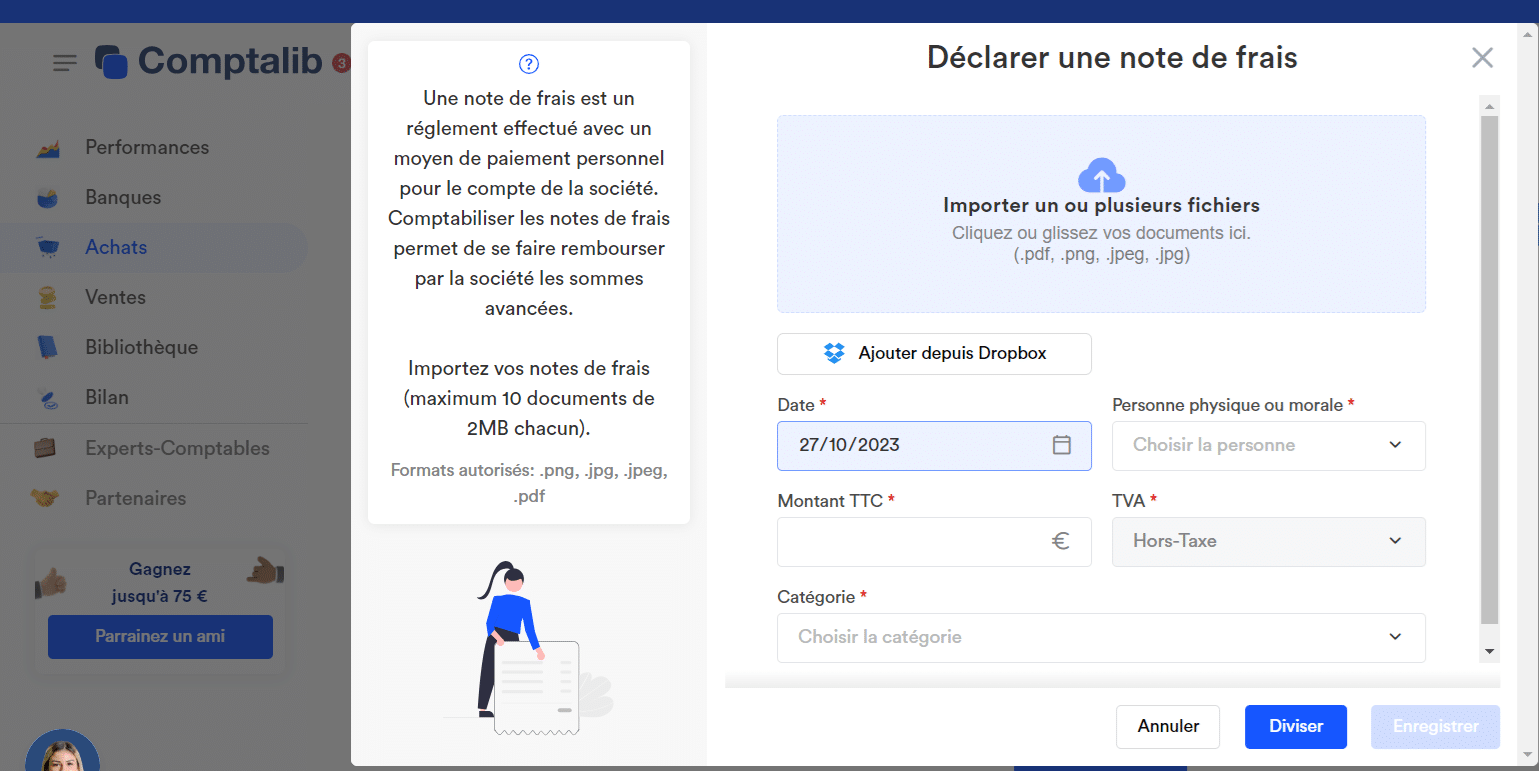Open the date picker calendar icon
Image resolution: width=1539 pixels, height=771 pixels.
[1062, 446]
